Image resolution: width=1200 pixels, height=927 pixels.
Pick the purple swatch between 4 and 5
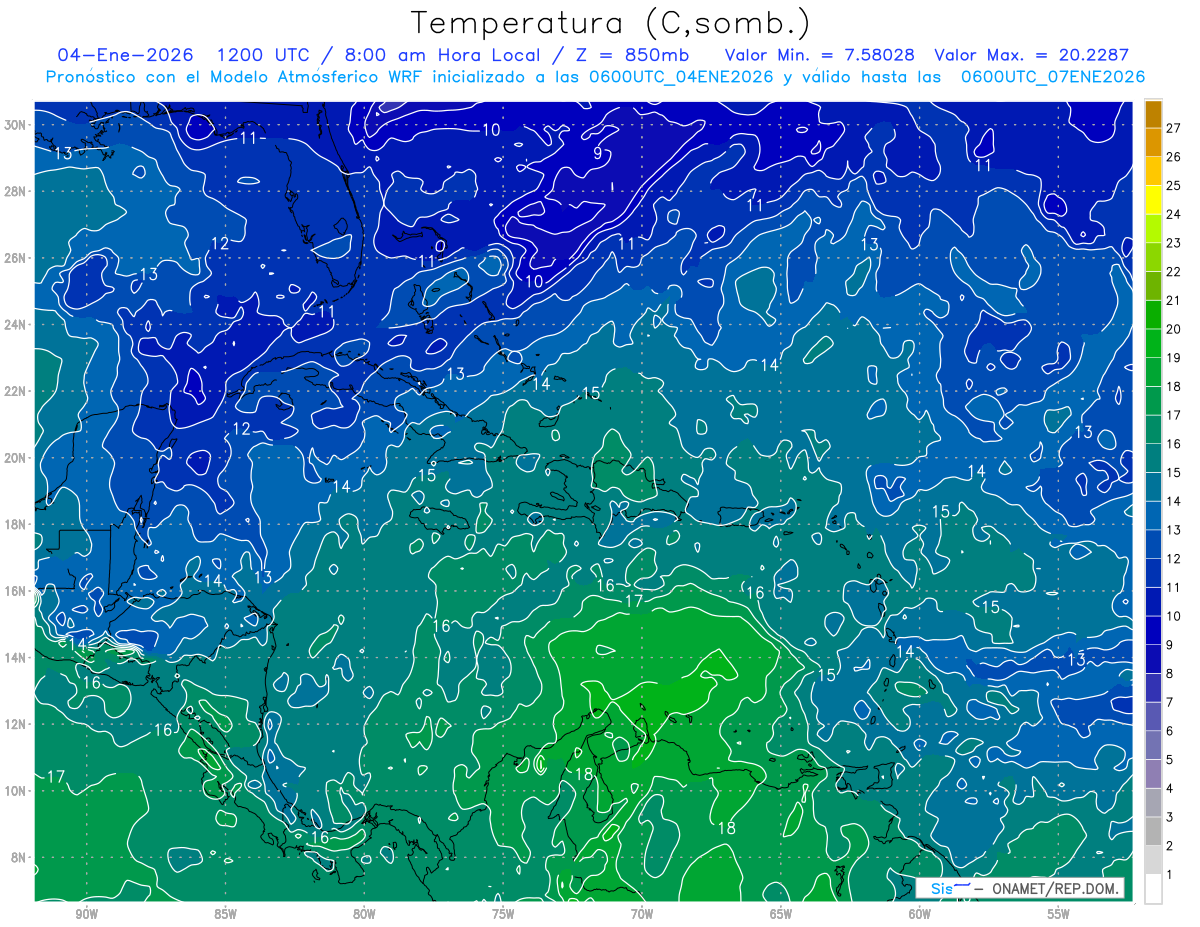(1153, 773)
